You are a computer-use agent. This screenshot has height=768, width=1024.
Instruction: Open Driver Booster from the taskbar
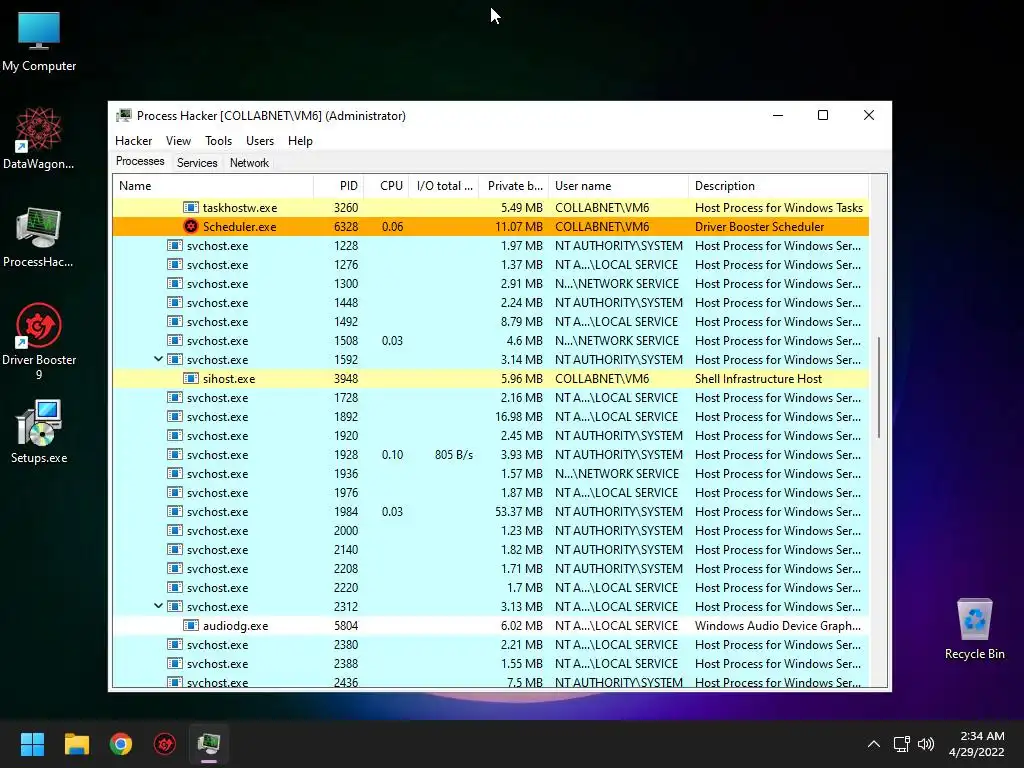165,744
